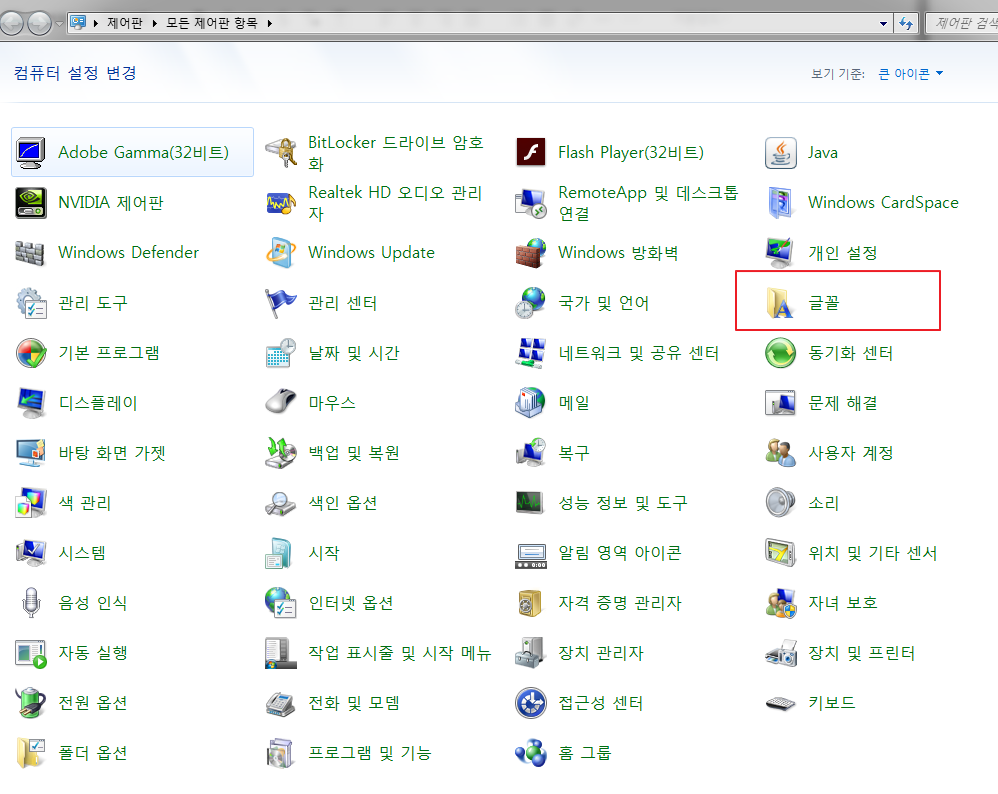Open the 색인 옵션 magnifier icon

pyautogui.click(x=281, y=503)
